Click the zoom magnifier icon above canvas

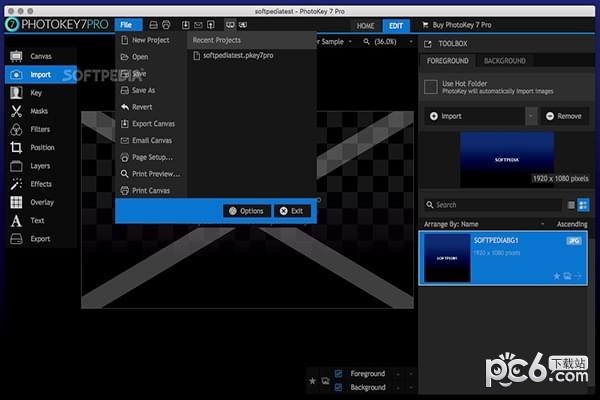[x=367, y=41]
